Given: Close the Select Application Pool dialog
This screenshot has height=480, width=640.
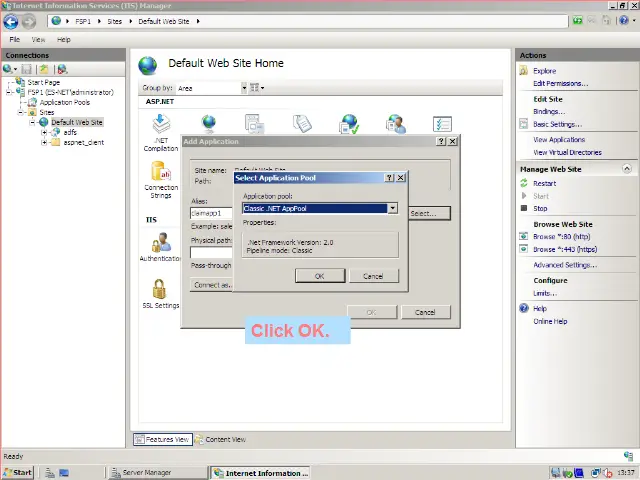Looking at the screenshot, I should click(401, 178).
